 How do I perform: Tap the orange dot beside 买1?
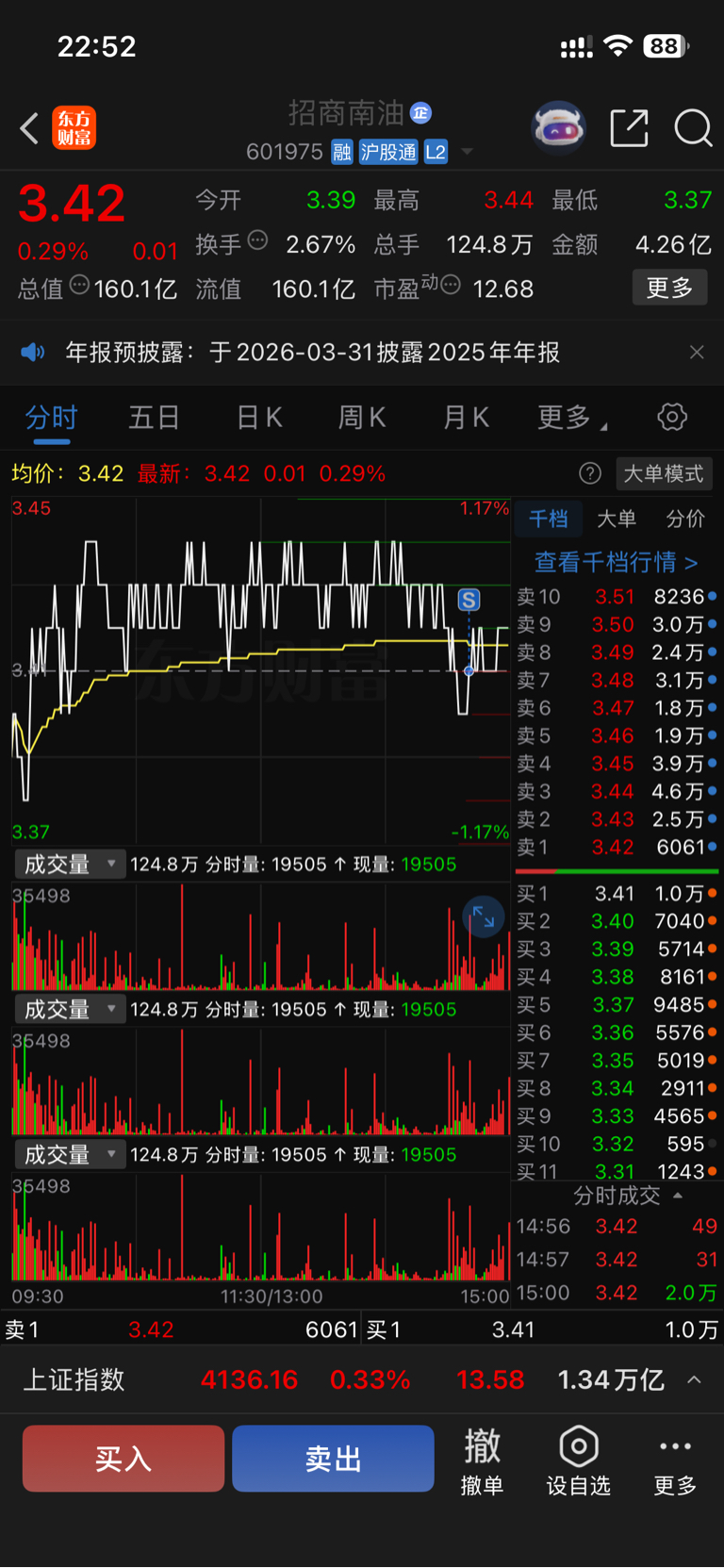tap(712, 893)
